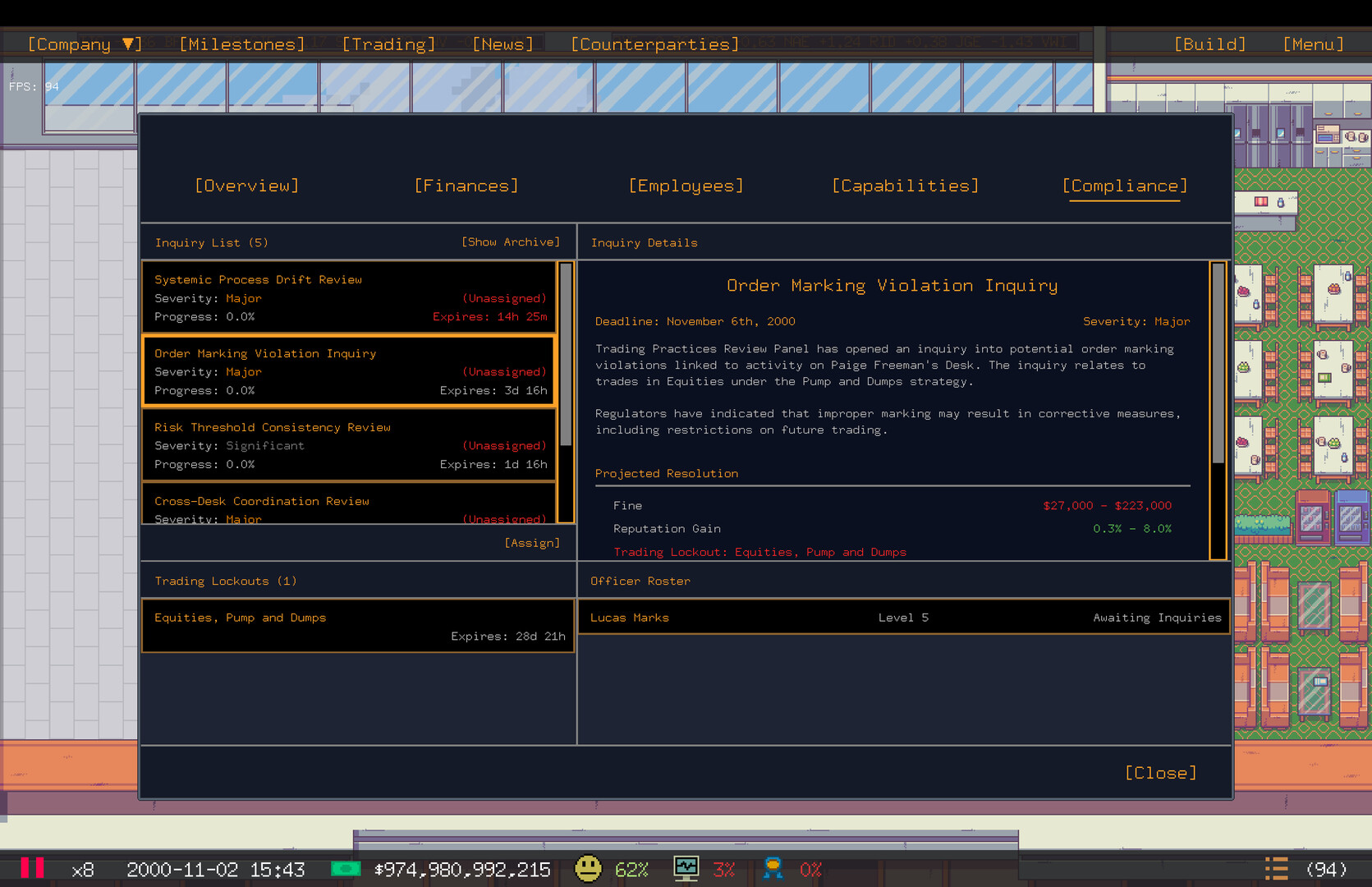Show archived inquiries with Show Archive

point(511,241)
